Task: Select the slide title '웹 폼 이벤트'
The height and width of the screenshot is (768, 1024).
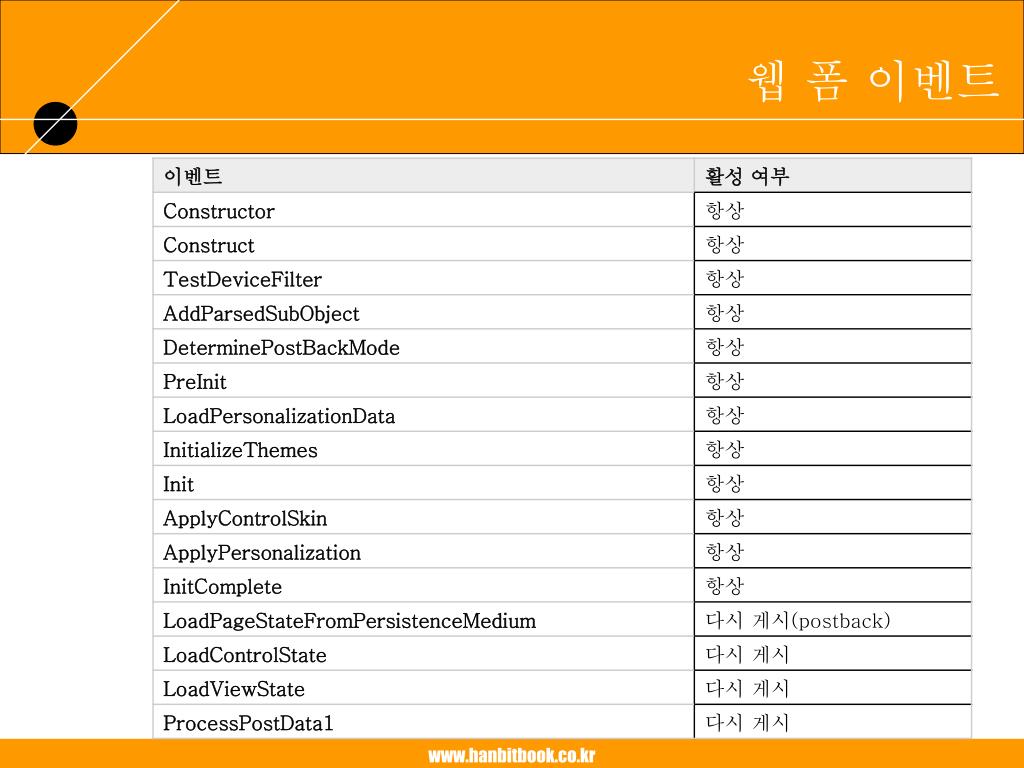Action: [872, 81]
